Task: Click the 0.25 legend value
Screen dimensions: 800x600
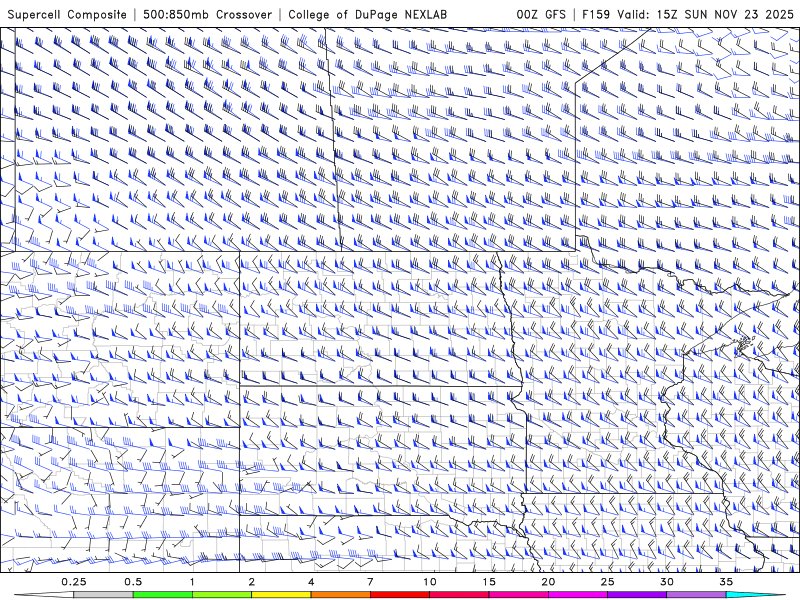Action: click(x=73, y=582)
